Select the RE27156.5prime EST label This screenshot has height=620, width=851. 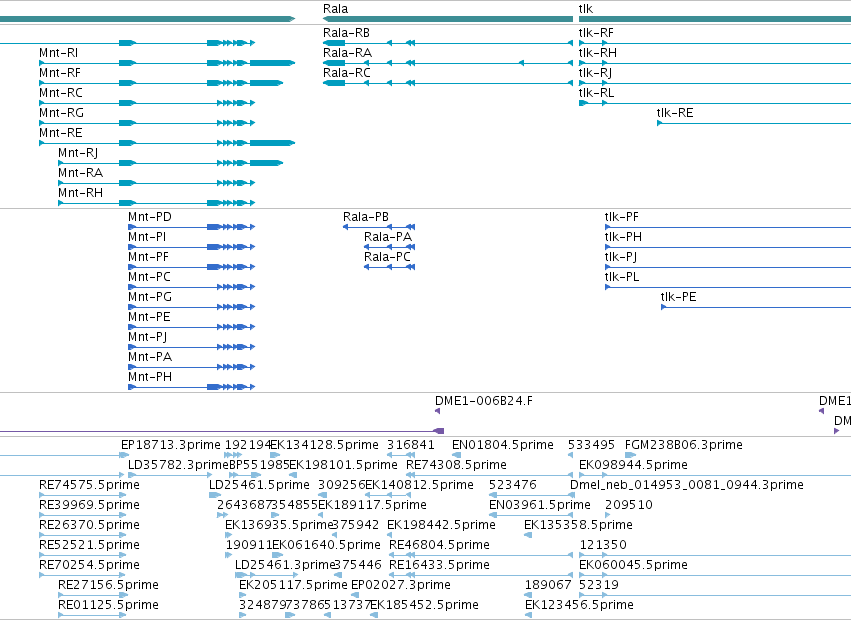(109, 585)
